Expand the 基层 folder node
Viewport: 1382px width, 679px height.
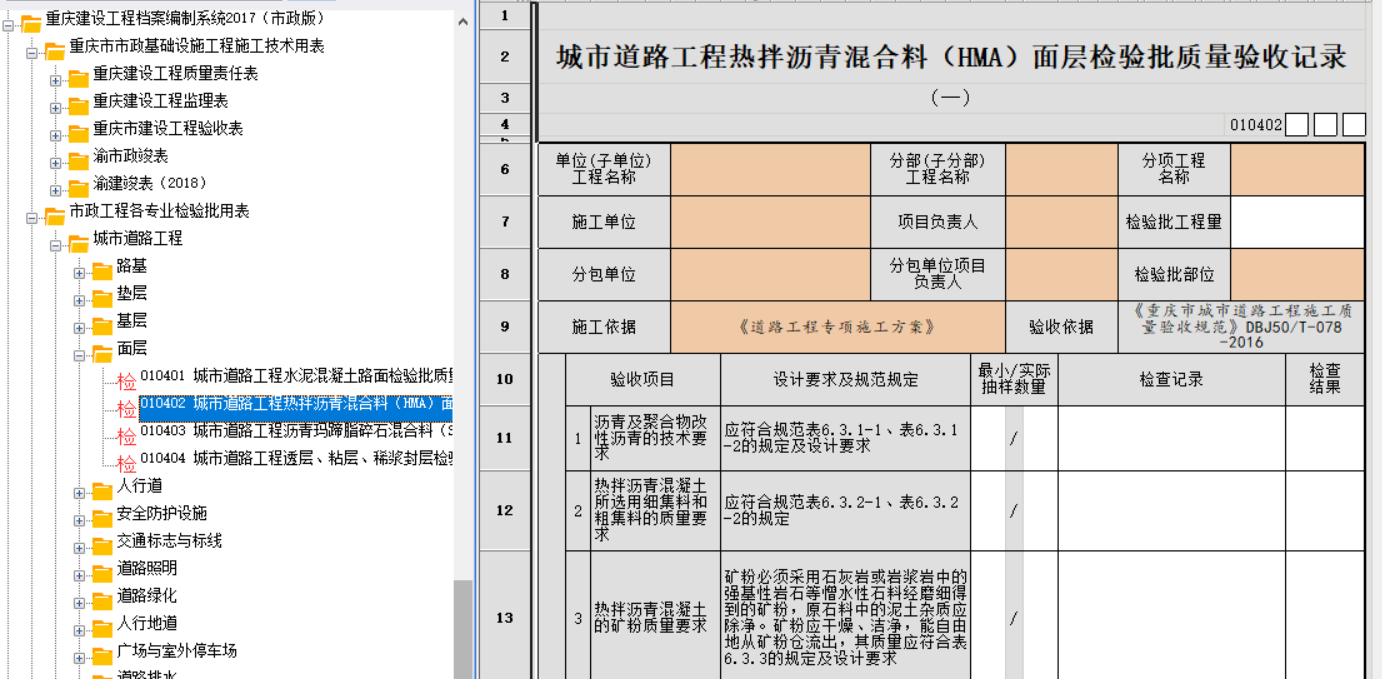click(x=79, y=327)
